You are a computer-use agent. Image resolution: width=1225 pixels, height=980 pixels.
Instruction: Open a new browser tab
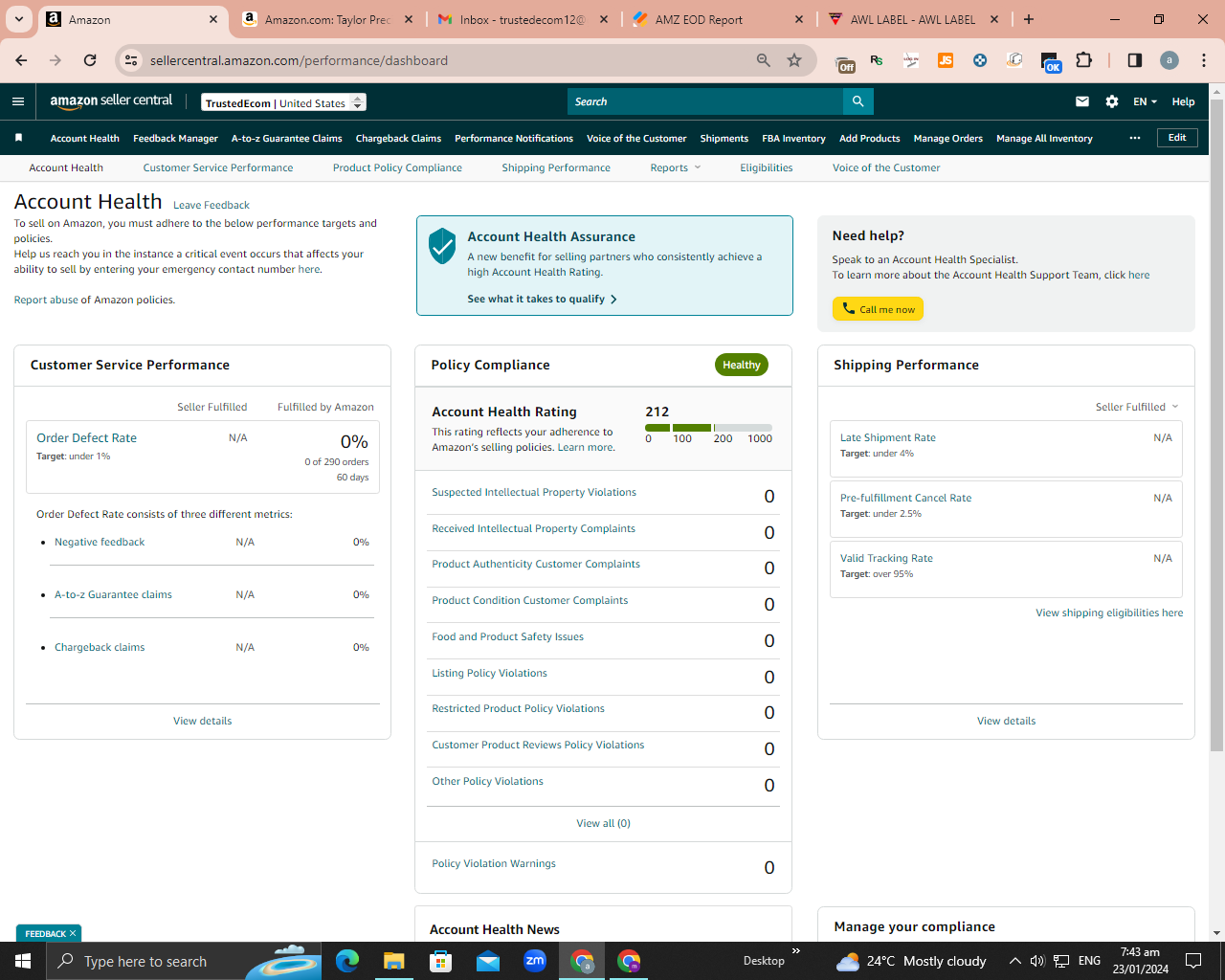pos(1029,19)
